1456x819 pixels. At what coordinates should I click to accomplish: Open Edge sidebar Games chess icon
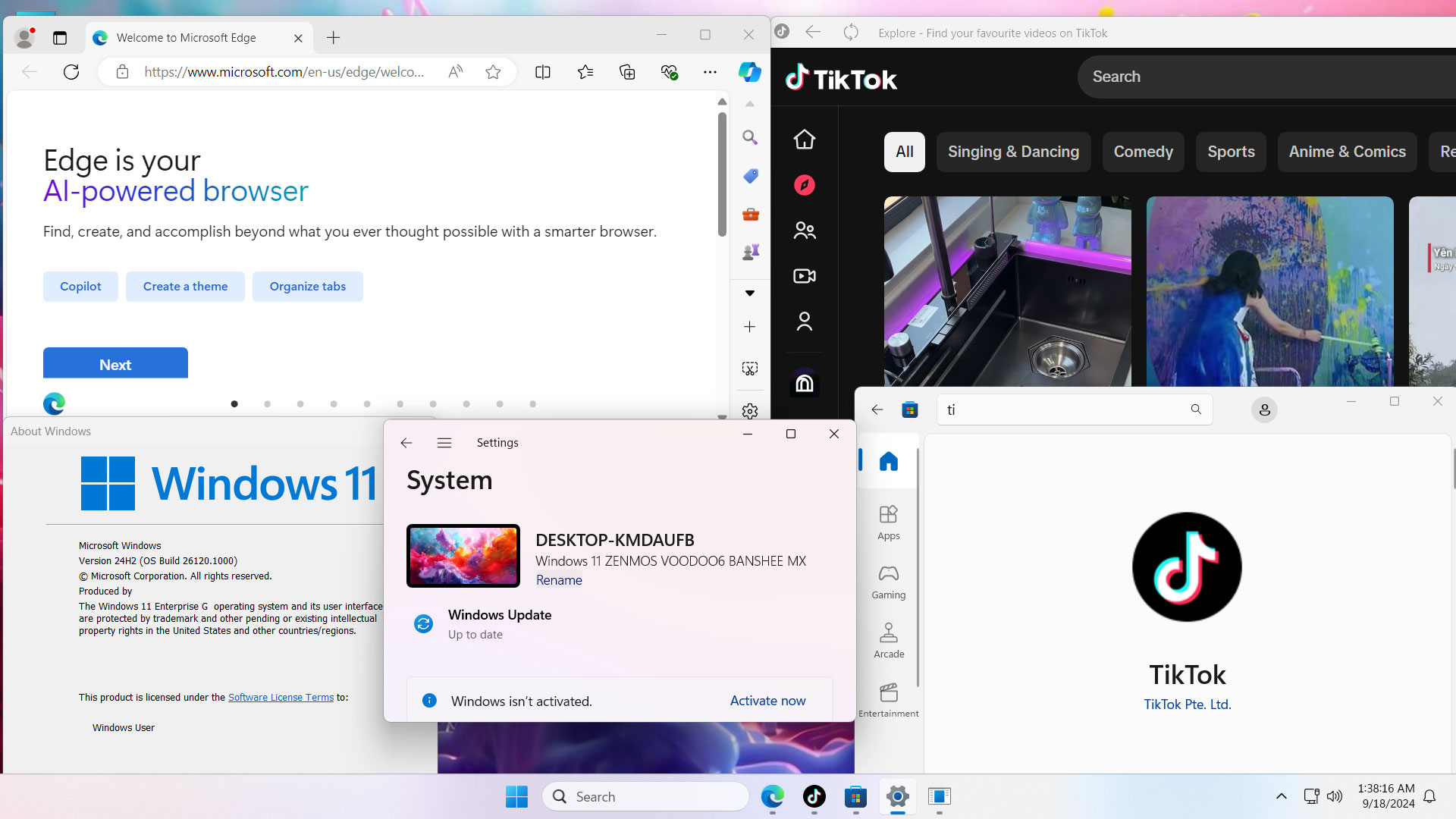[750, 253]
